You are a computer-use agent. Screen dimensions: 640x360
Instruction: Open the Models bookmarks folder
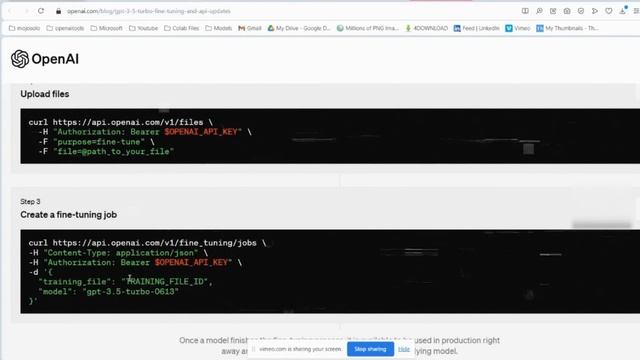[218, 28]
